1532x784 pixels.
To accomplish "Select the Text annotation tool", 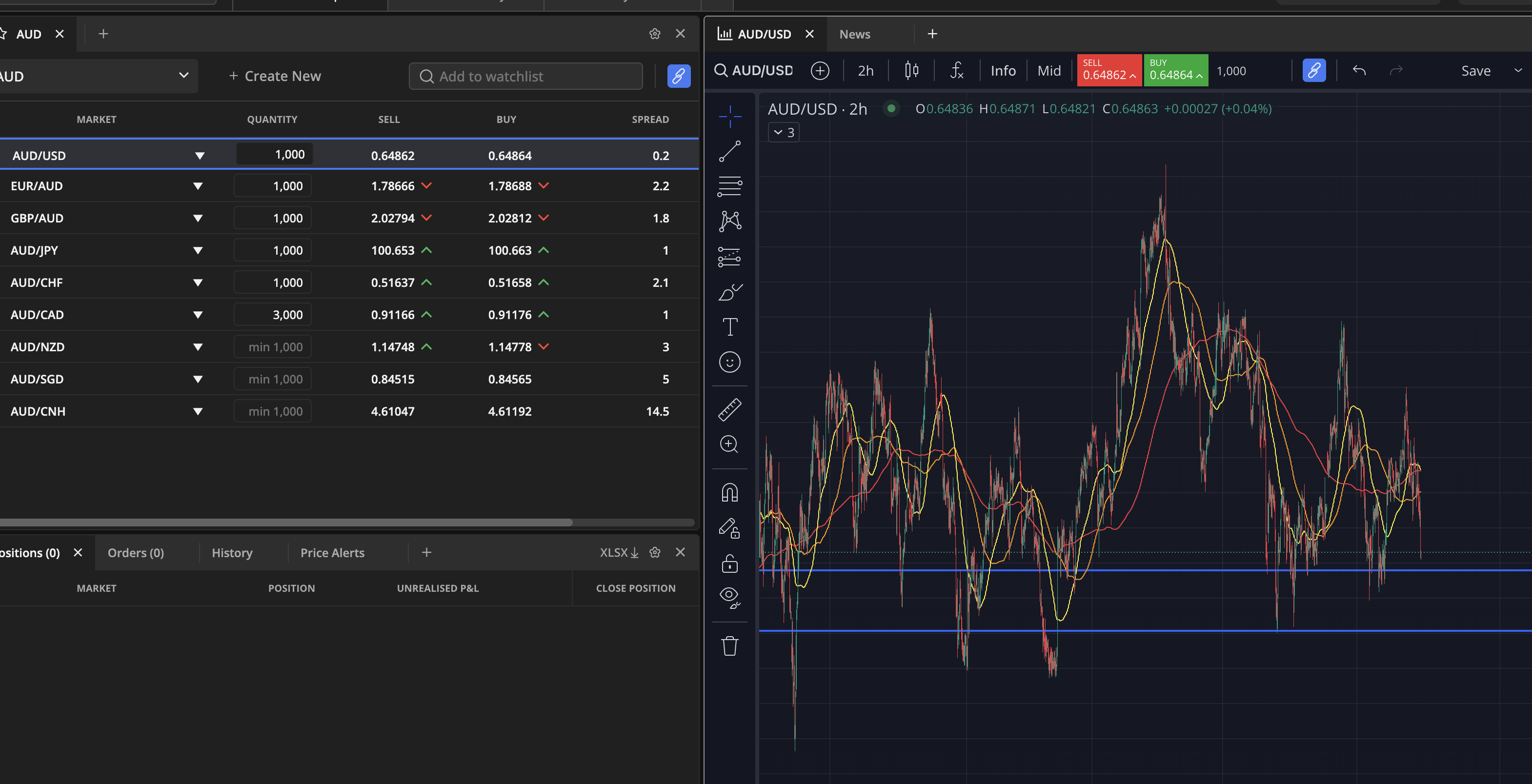I will point(730,326).
